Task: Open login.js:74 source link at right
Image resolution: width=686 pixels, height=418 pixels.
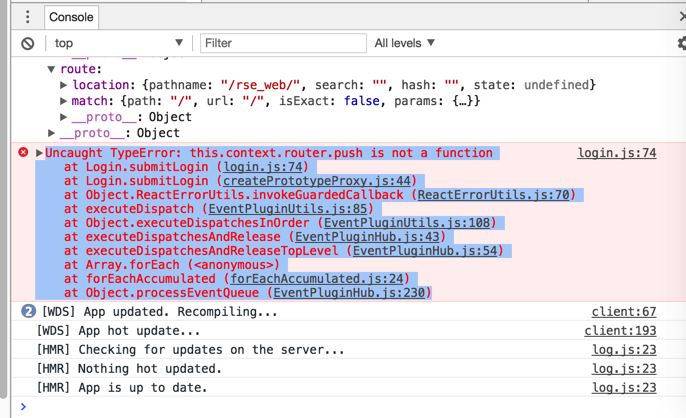Action: tap(616, 153)
